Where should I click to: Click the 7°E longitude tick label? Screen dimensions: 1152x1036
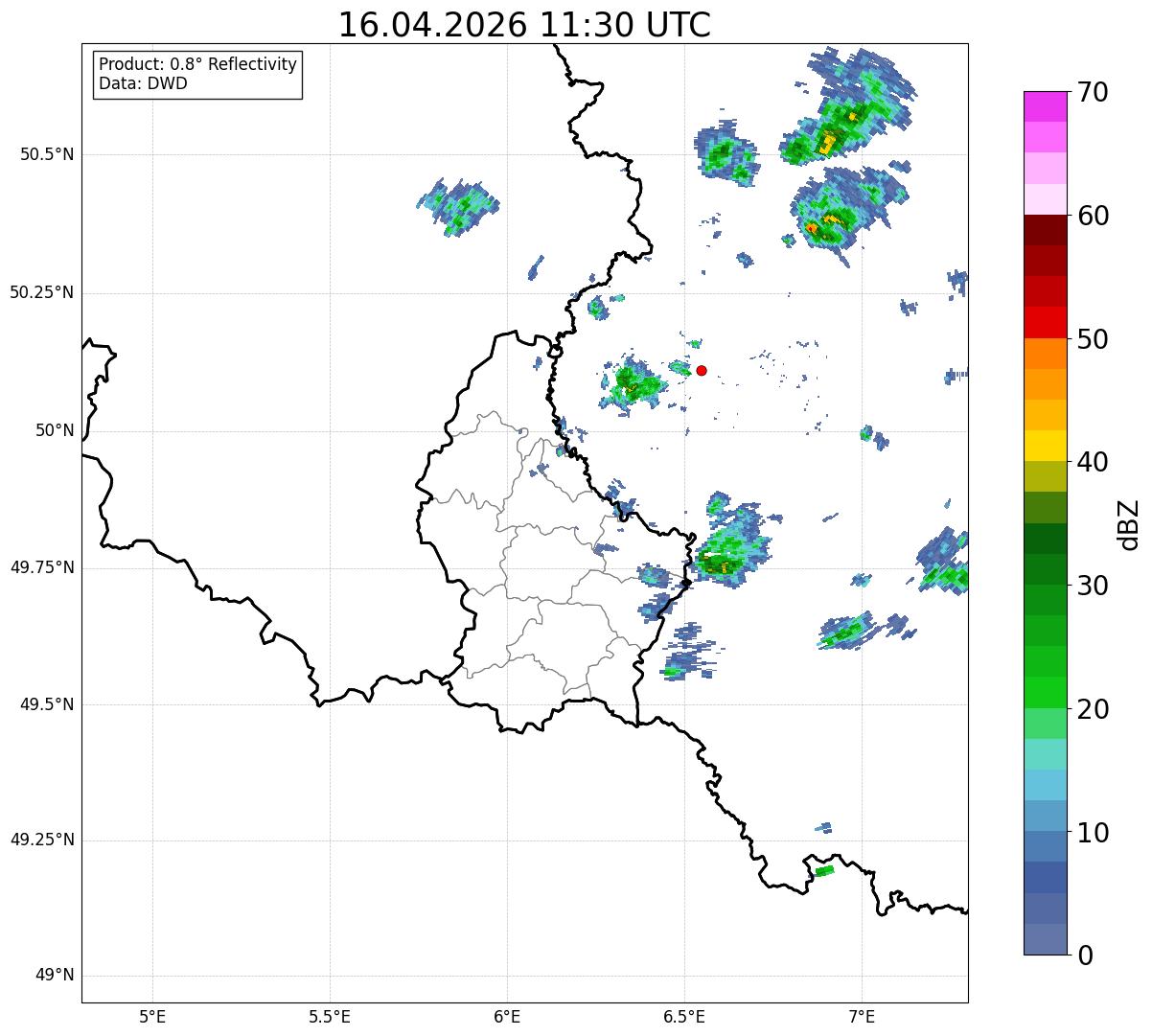[862, 1016]
